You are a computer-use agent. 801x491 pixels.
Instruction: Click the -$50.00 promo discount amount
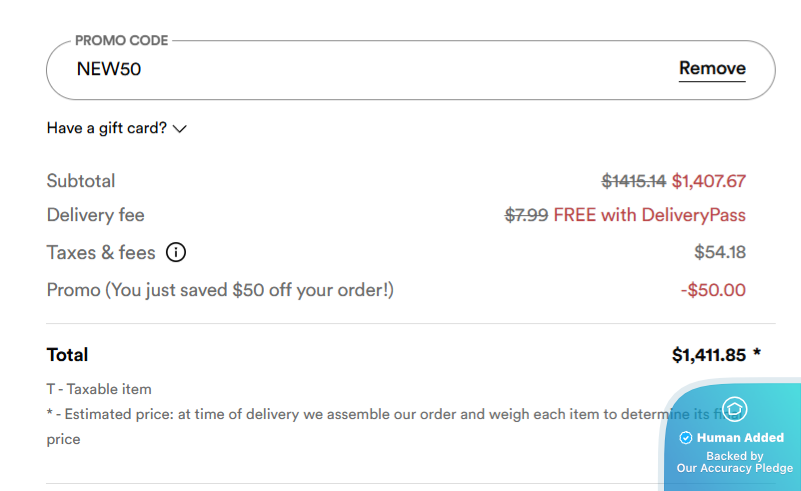(x=712, y=290)
